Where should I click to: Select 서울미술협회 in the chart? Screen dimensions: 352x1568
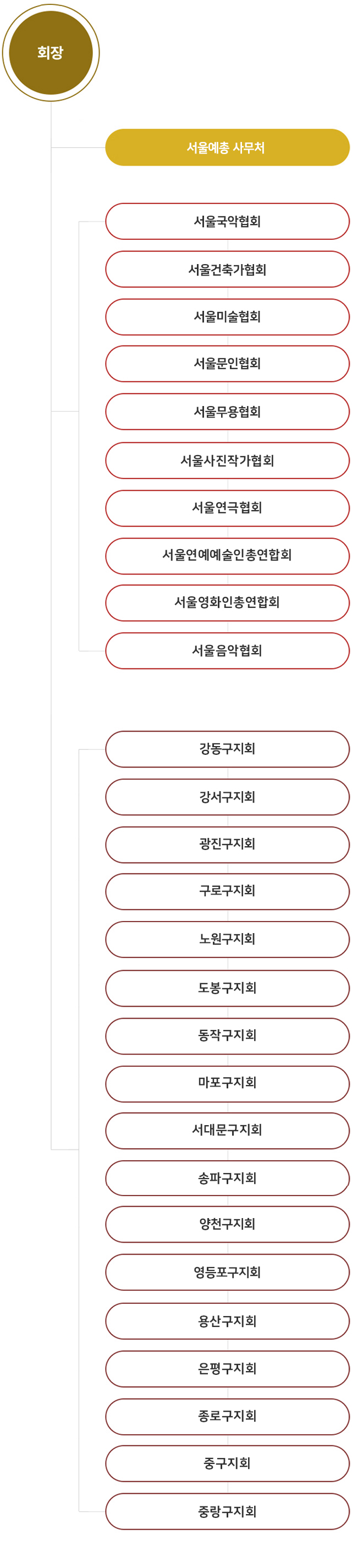(227, 316)
